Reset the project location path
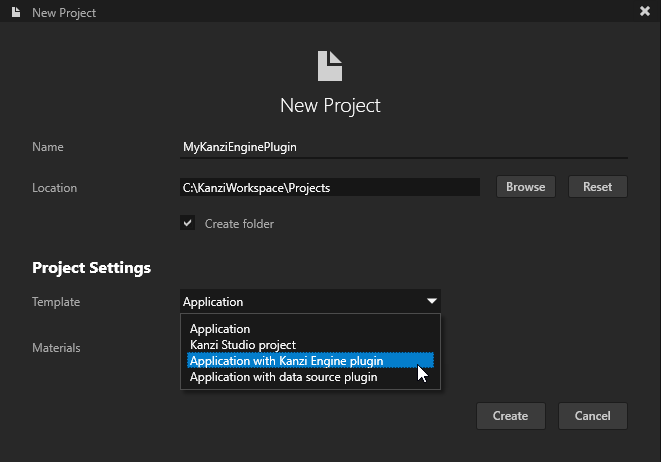Image resolution: width=661 pixels, height=462 pixels. (597, 187)
